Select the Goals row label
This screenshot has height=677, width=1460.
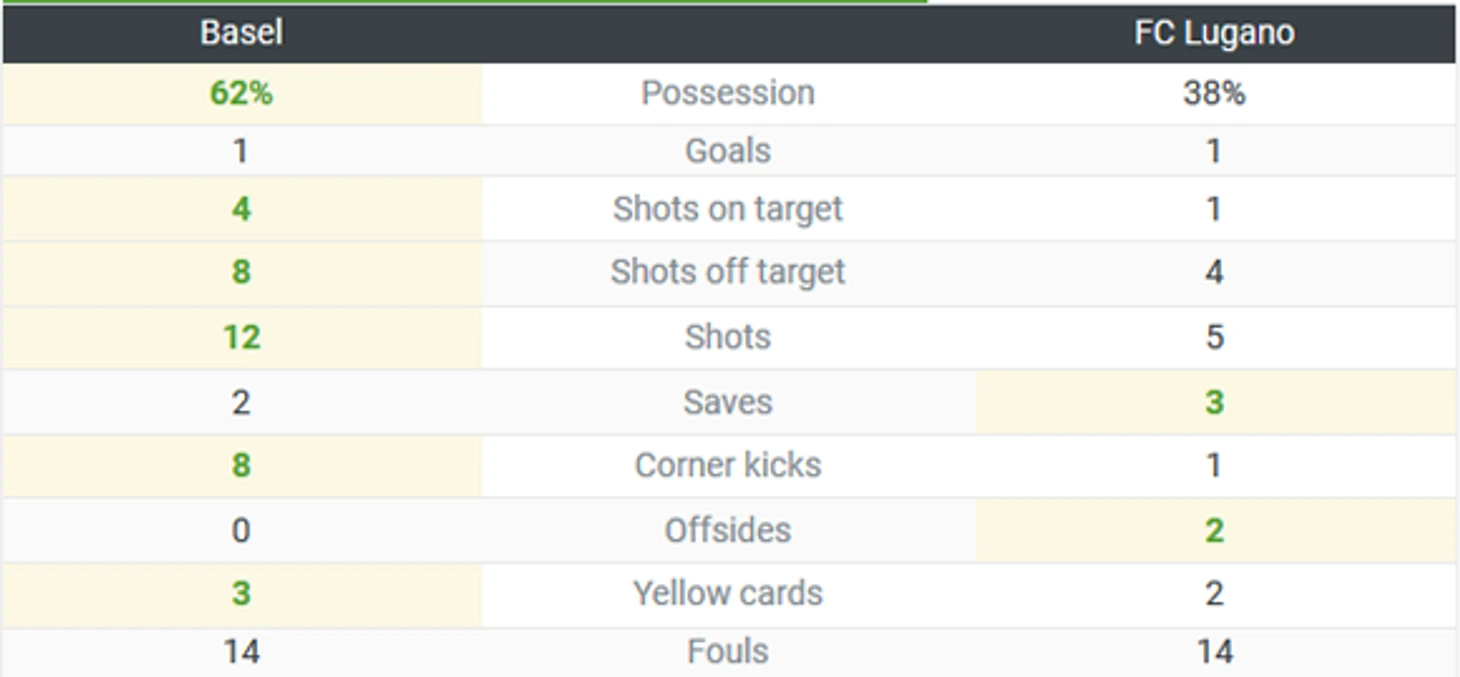click(x=727, y=151)
